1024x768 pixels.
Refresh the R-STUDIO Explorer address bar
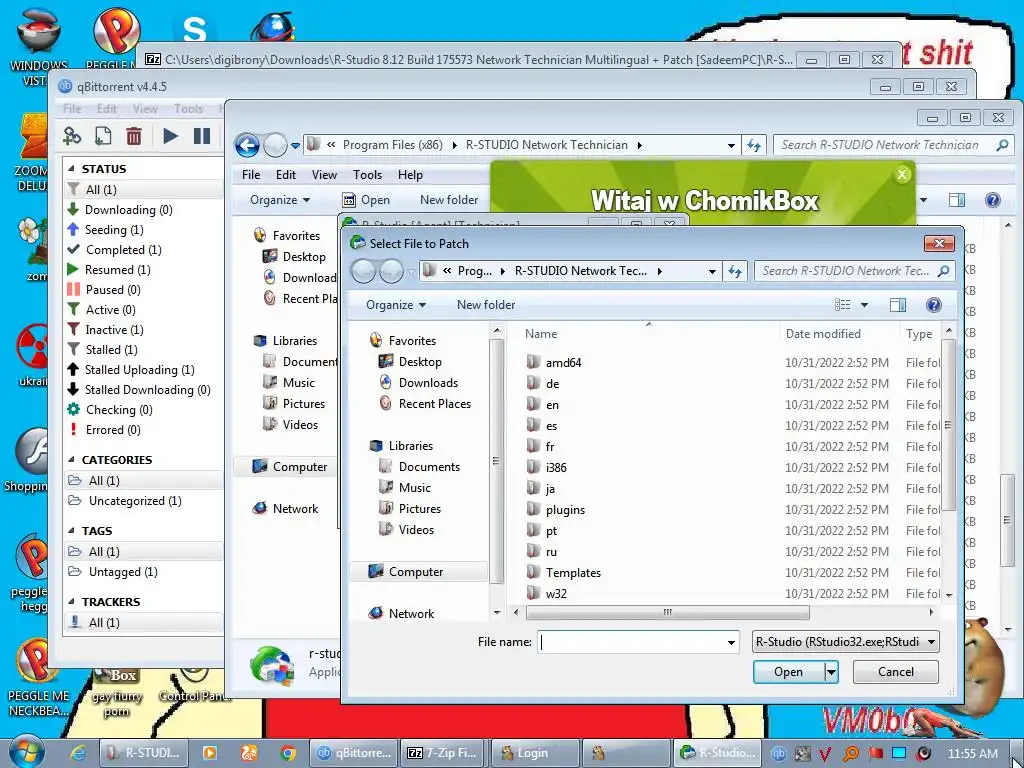coord(754,145)
